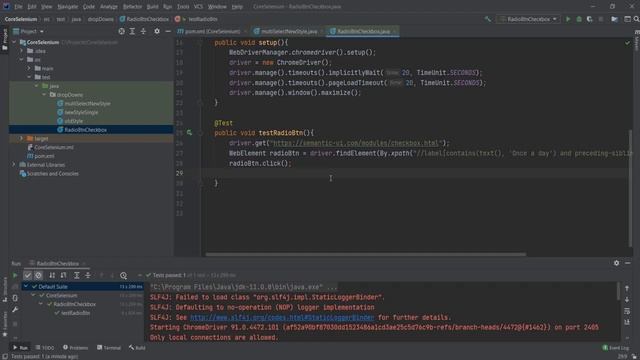Viewport: 640px width, 360px height.
Task: Select oldStyle class in Project tree
Action: [73, 121]
